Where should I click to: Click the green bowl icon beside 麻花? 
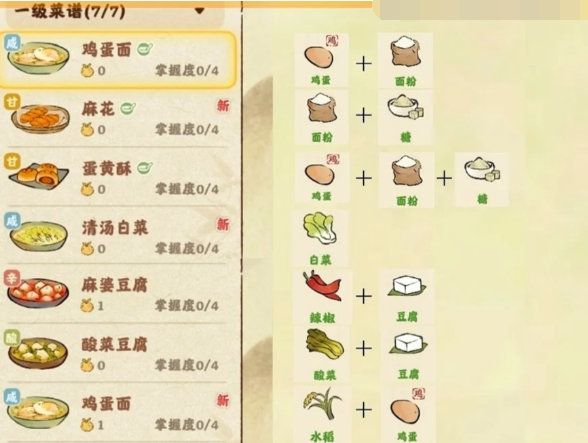pyautogui.click(x=128, y=108)
